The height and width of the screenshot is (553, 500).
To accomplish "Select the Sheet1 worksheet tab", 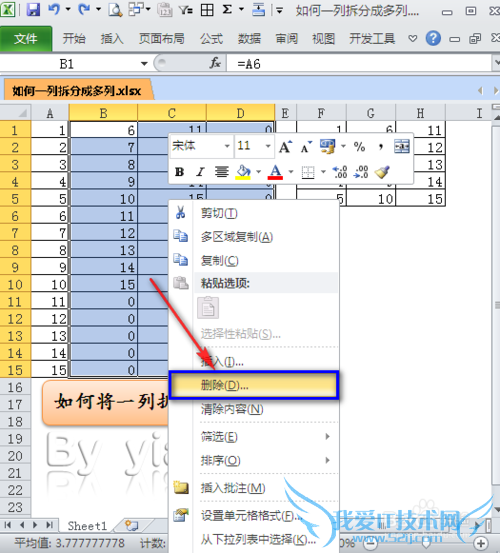I will 87,526.
